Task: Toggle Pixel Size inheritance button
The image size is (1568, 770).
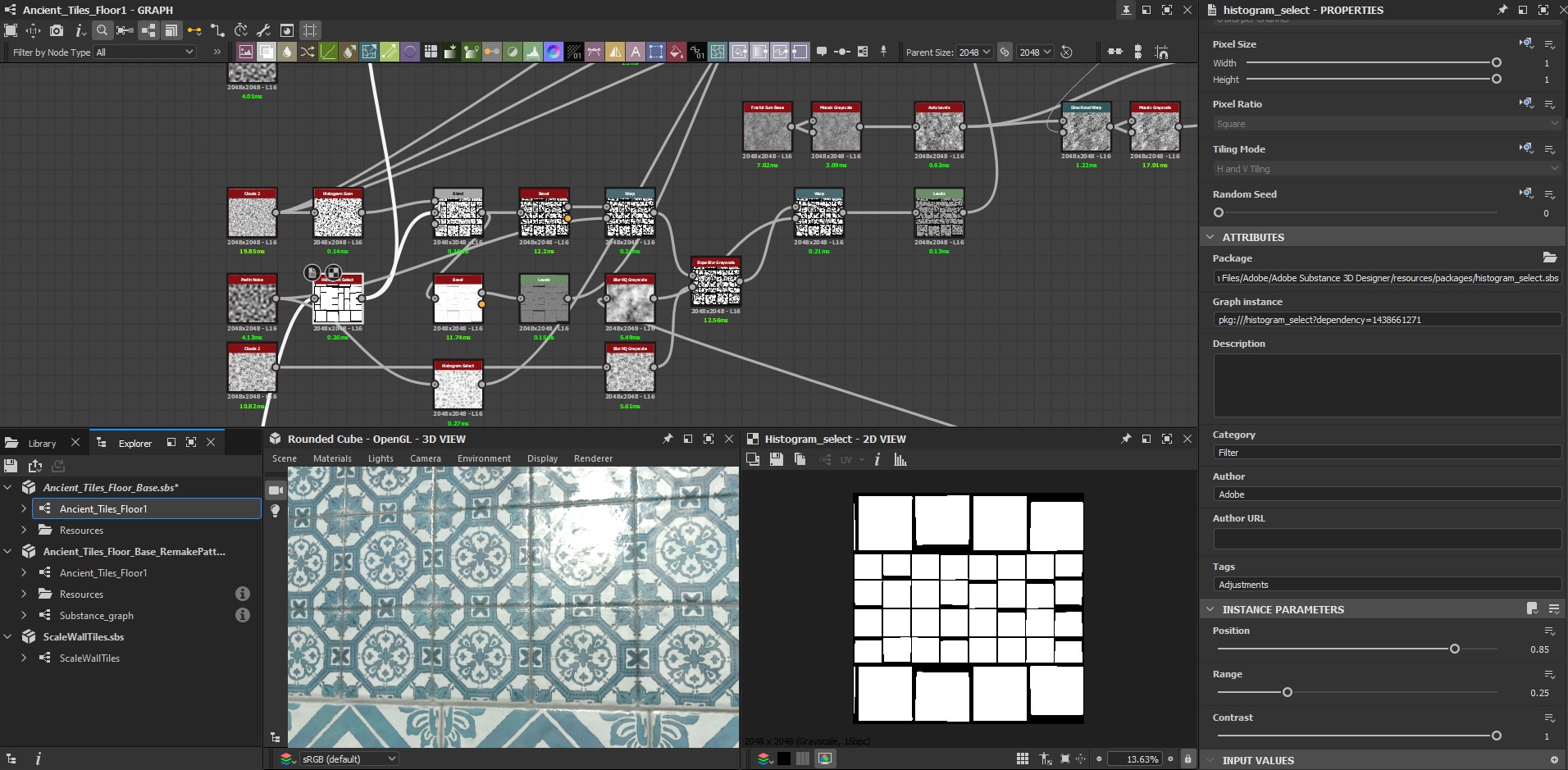Action: tap(1525, 43)
